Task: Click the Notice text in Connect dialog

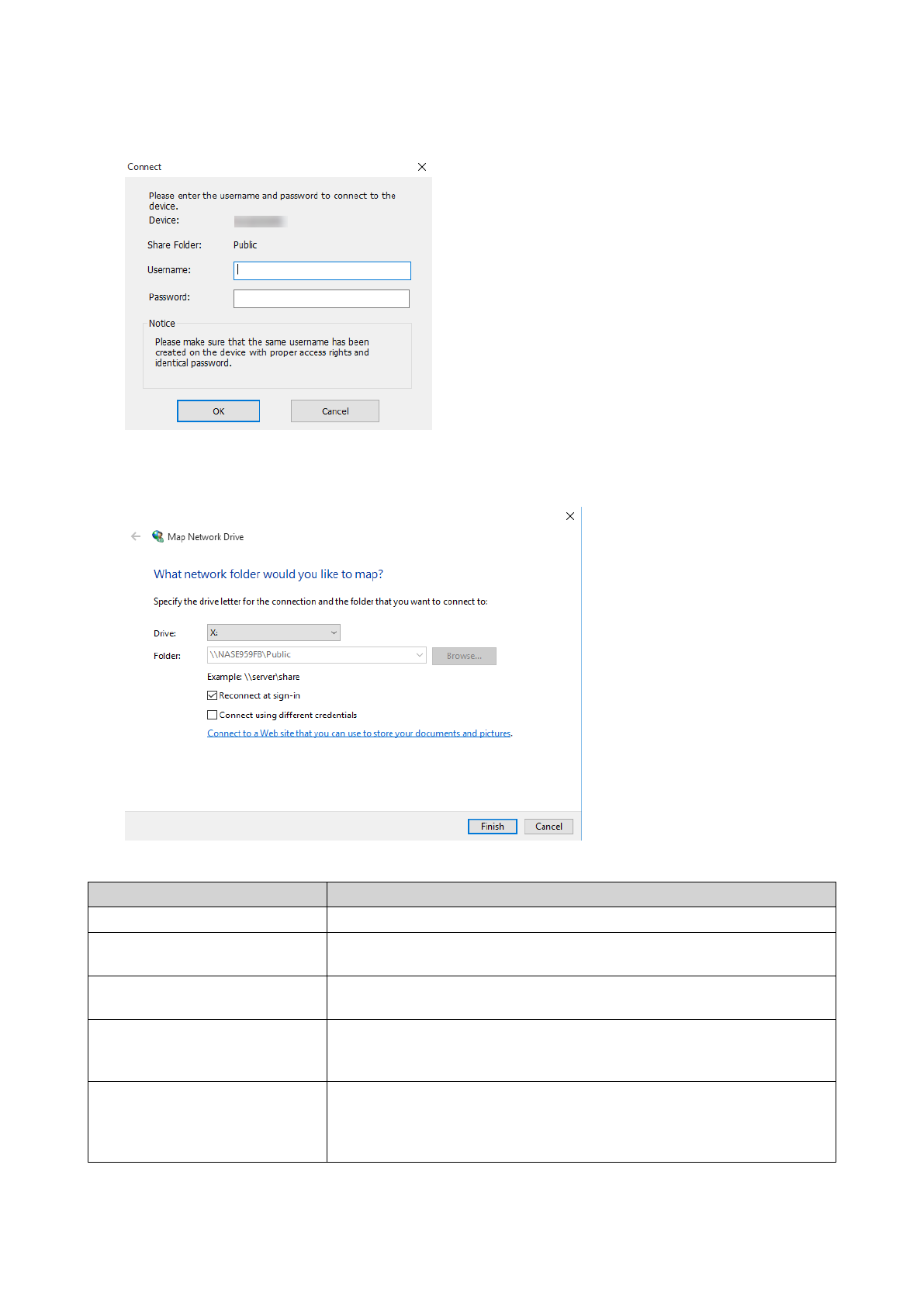Action: coord(262,352)
